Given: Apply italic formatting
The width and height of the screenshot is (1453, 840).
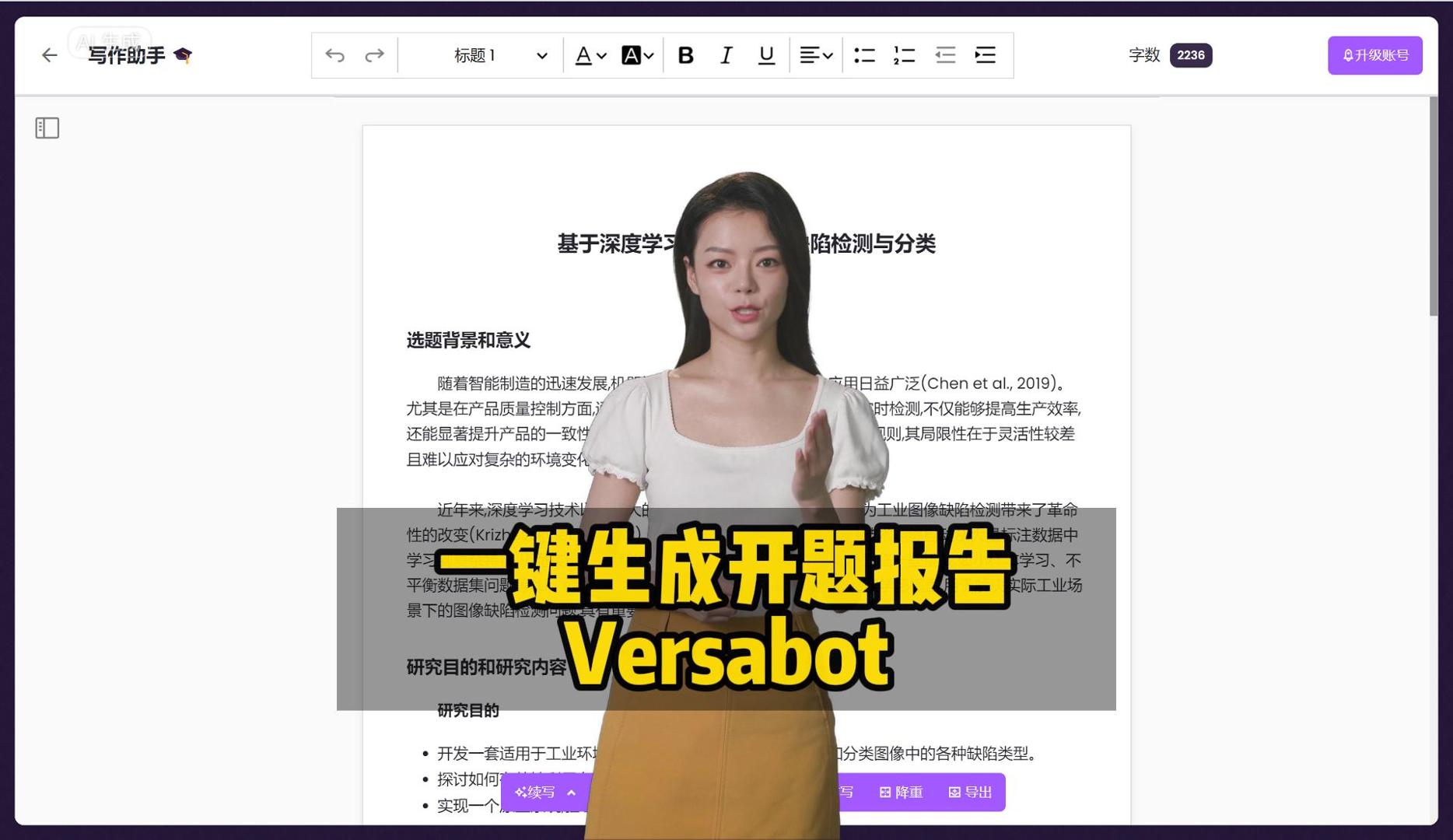Looking at the screenshot, I should [725, 55].
